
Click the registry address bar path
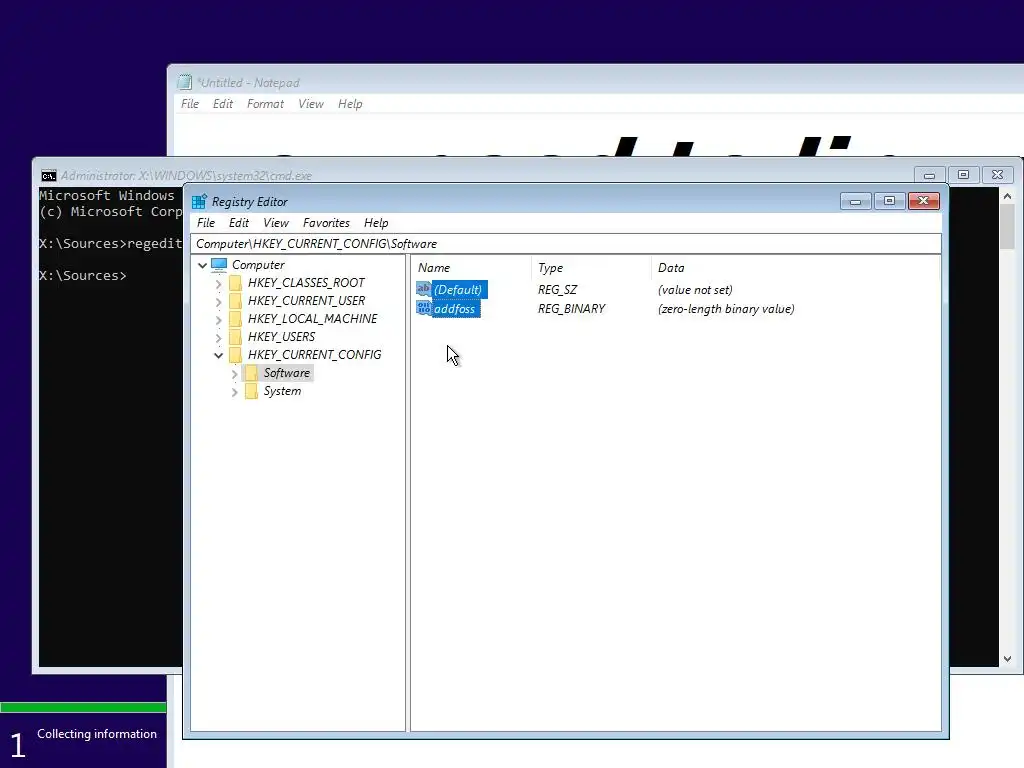pos(566,244)
